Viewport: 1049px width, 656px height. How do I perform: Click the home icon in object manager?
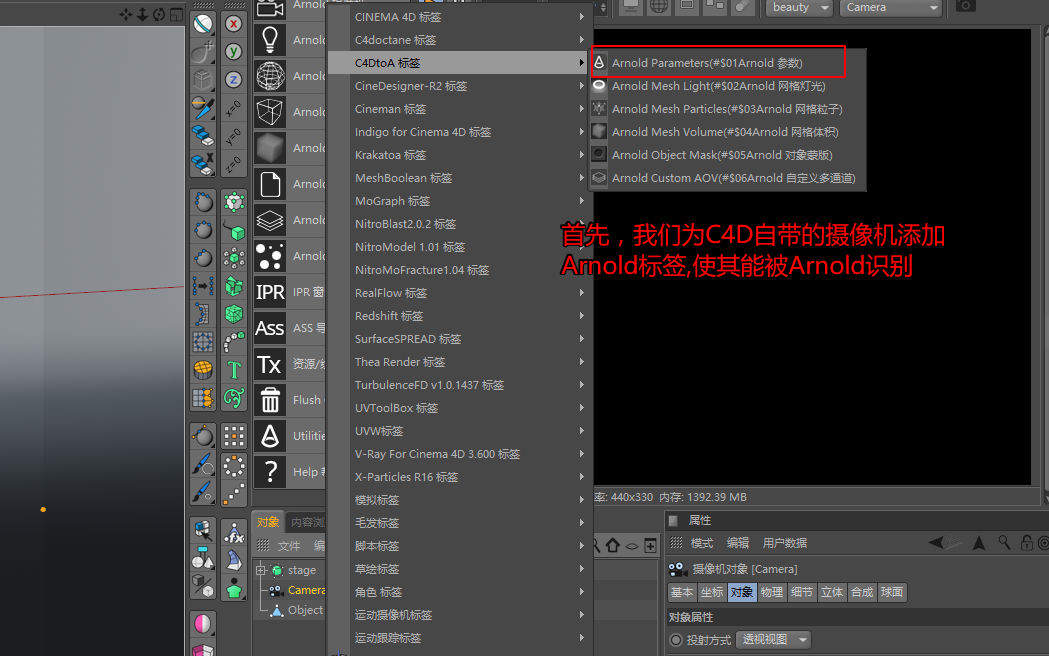[613, 546]
